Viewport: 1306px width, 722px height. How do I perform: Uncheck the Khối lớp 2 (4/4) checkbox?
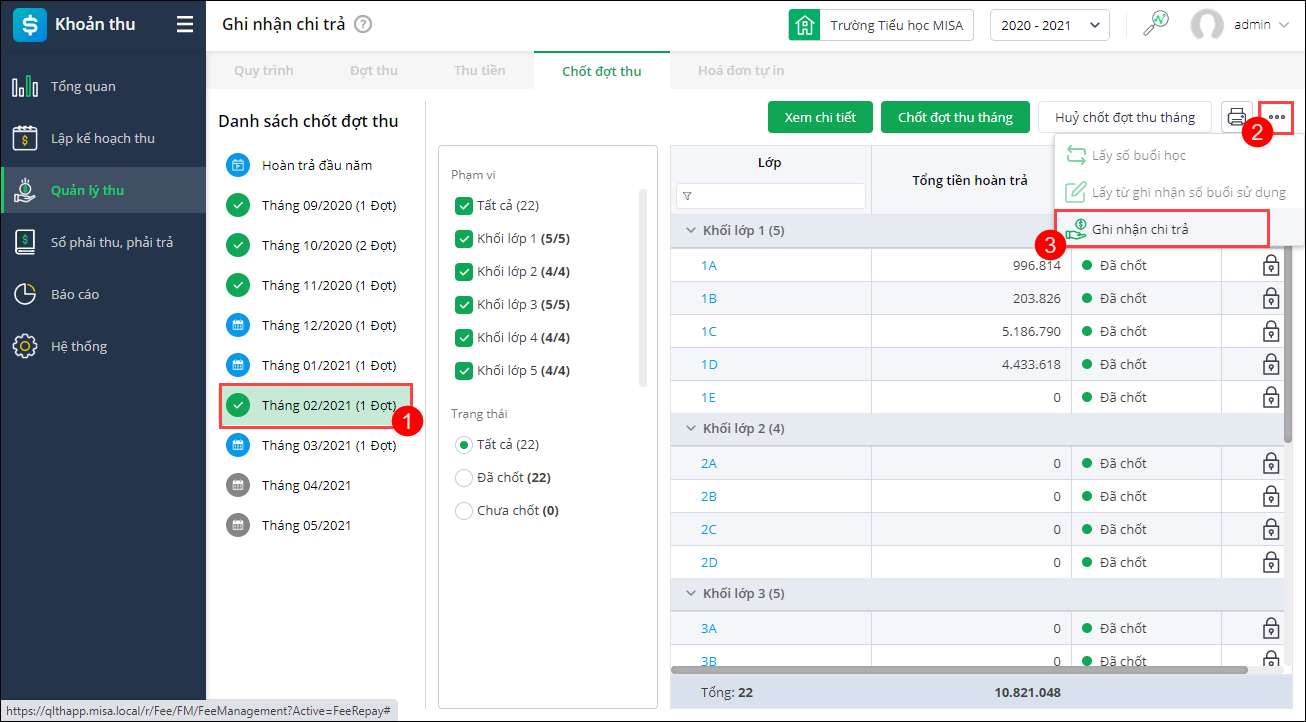coord(463,272)
